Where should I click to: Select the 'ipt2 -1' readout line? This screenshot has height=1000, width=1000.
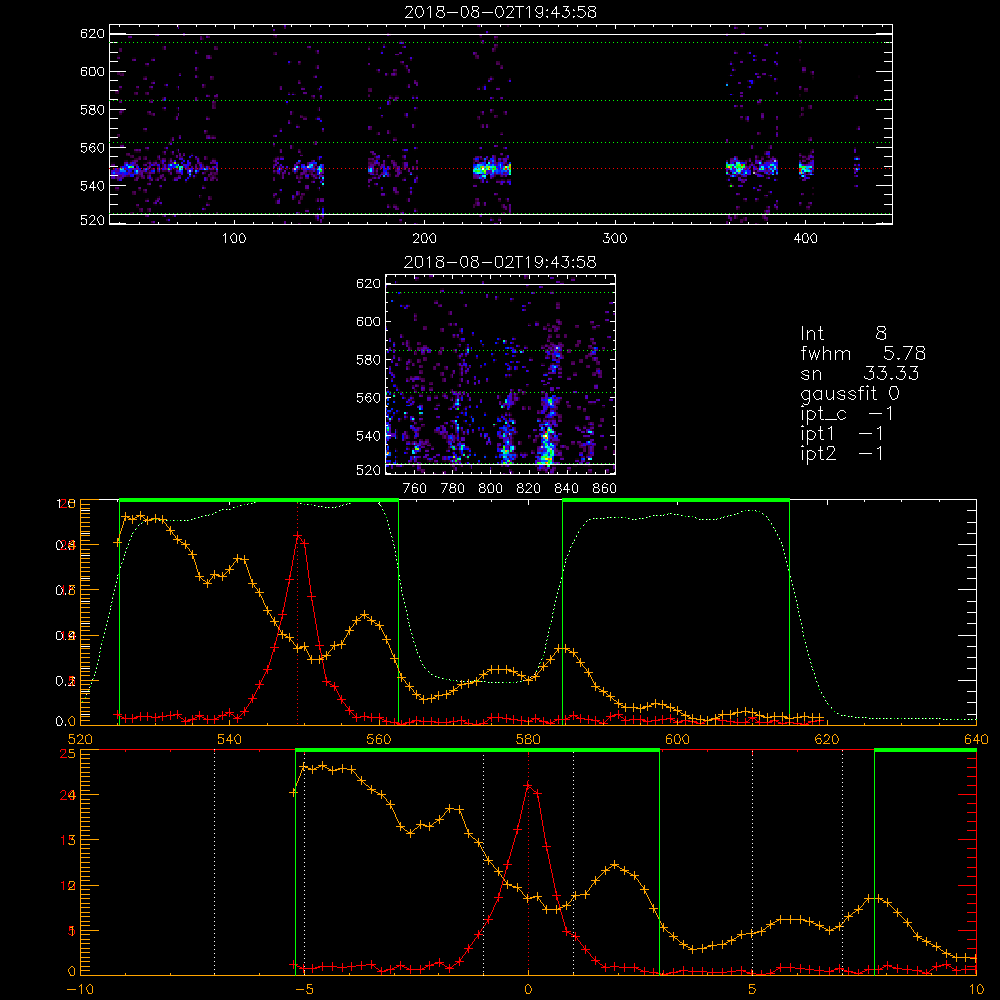pyautogui.click(x=842, y=453)
